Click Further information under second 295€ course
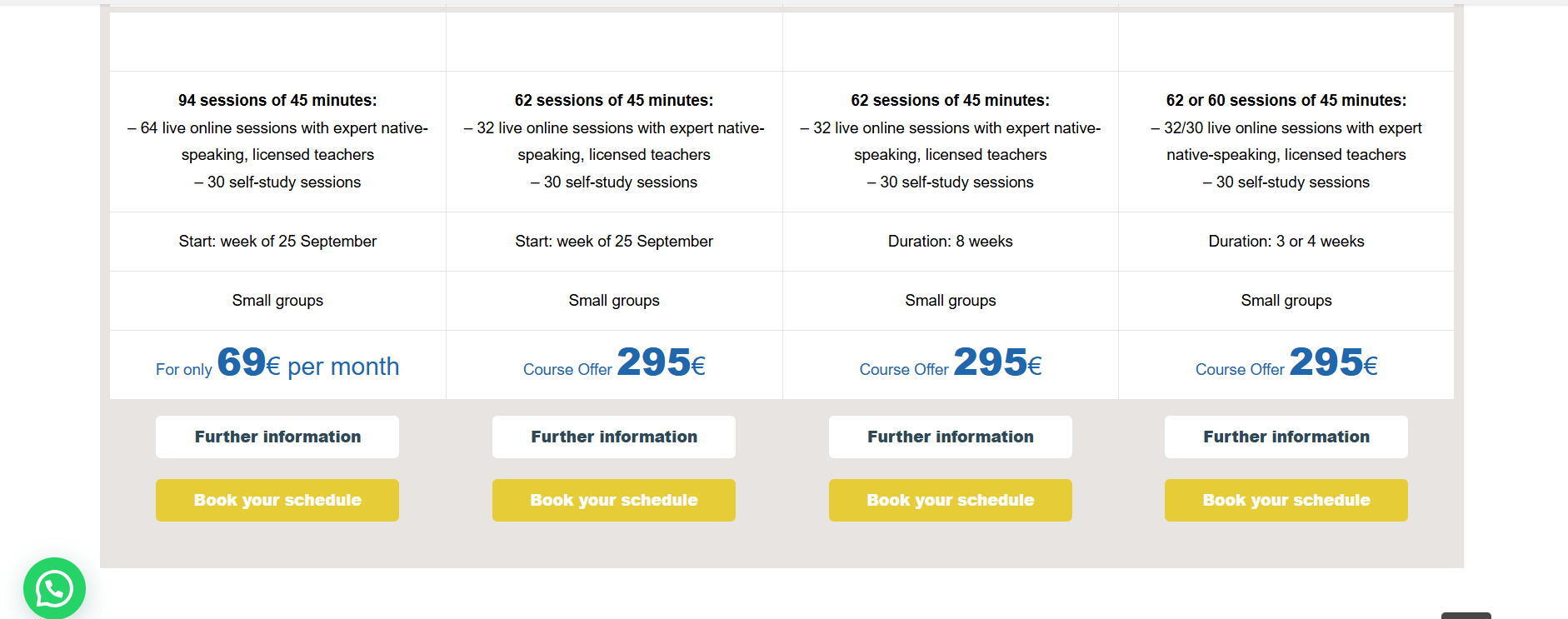Screen dimensions: 1568x619 point(614,437)
